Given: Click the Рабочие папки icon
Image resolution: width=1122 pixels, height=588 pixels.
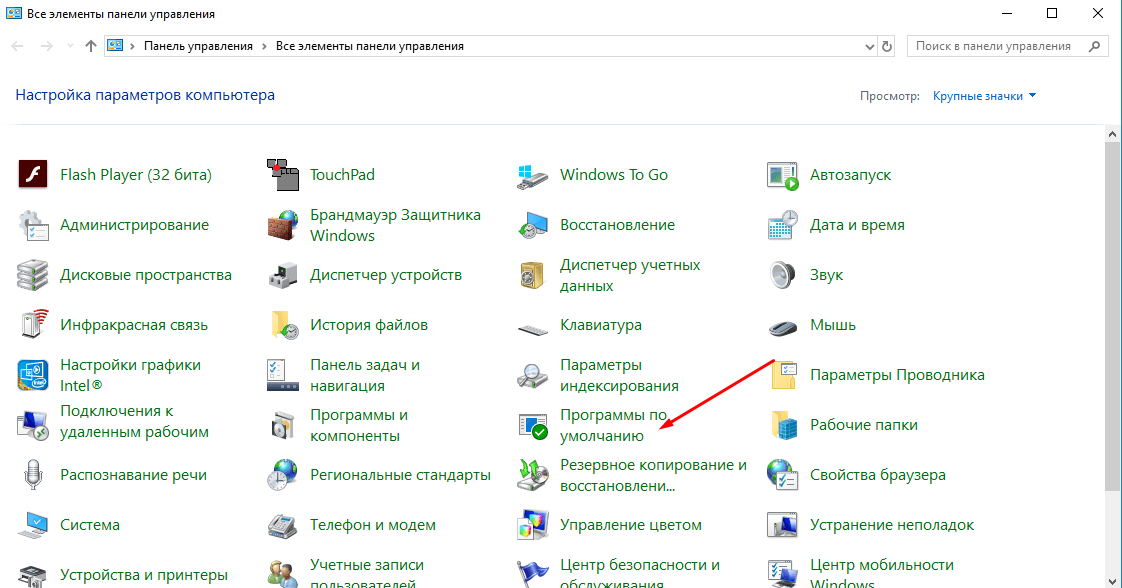Looking at the screenshot, I should click(x=784, y=426).
